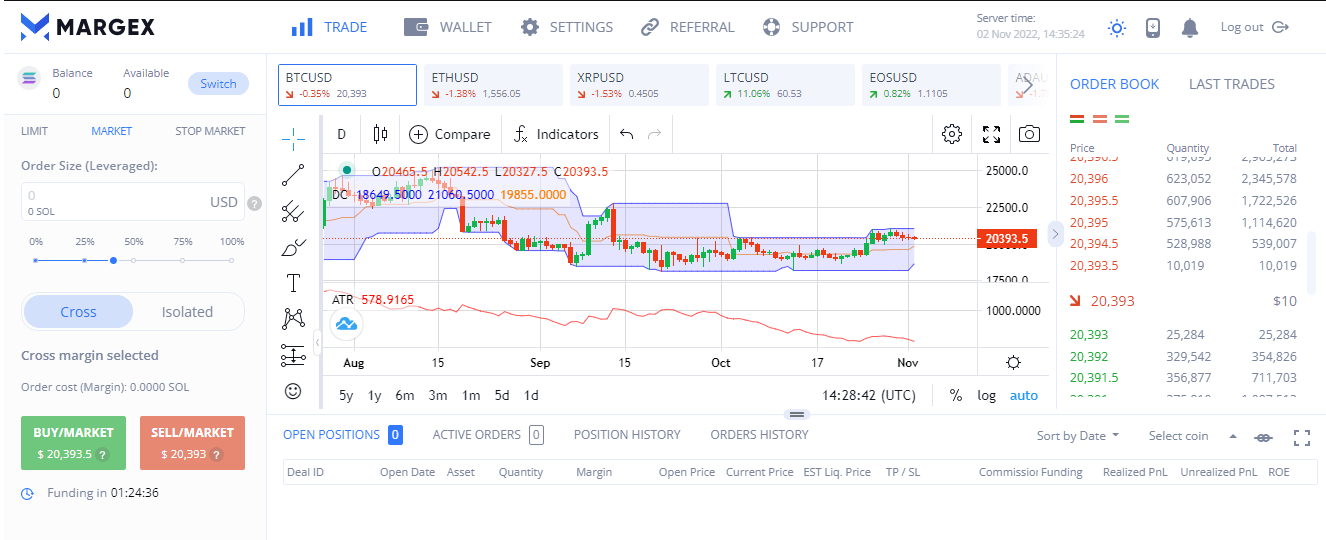This screenshot has width=1326, height=540.
Task: Enable the log scale toggle
Action: pos(986,395)
